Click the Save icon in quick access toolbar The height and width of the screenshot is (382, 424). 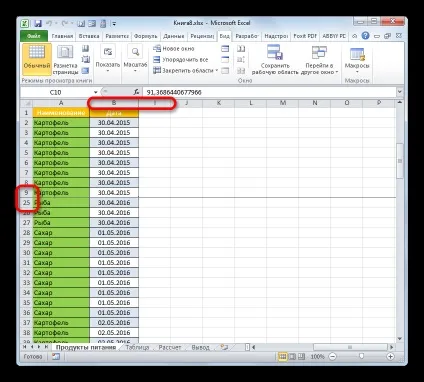point(38,23)
